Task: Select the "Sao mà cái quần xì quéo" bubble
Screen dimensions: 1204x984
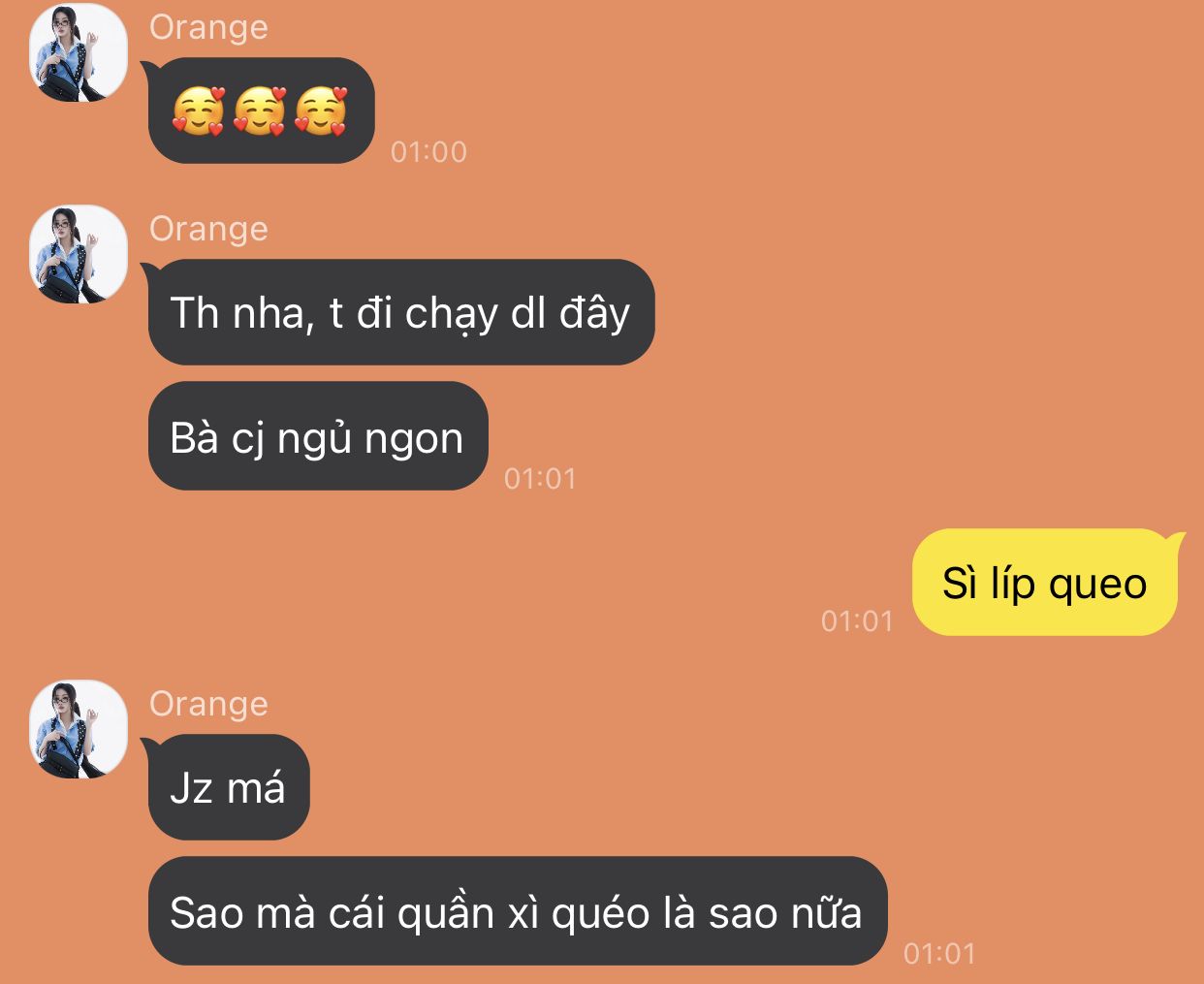Action: (518, 911)
